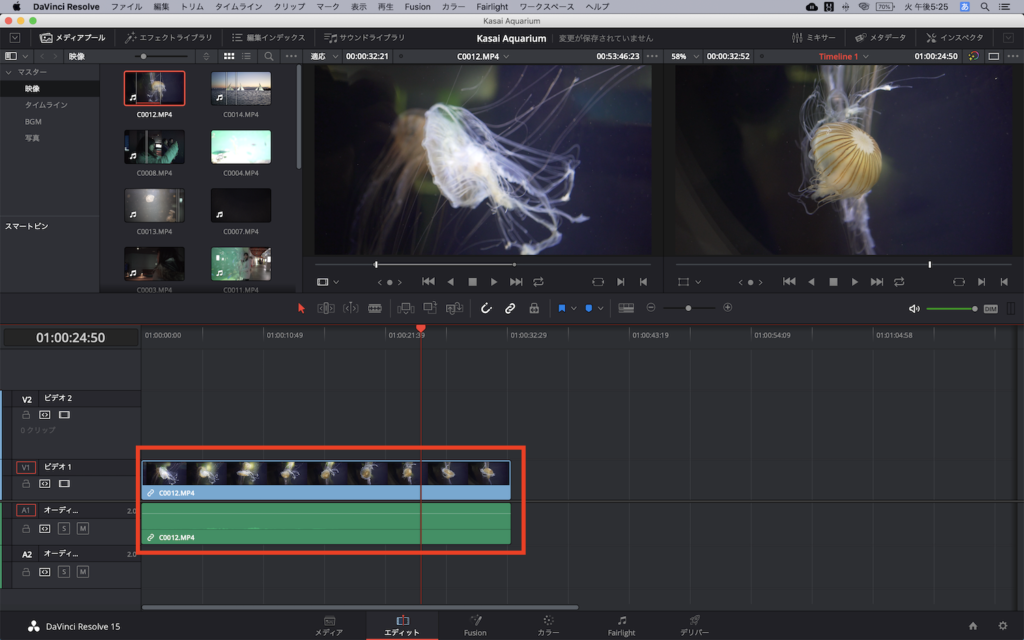Select the normal edit selection arrow

coord(300,308)
